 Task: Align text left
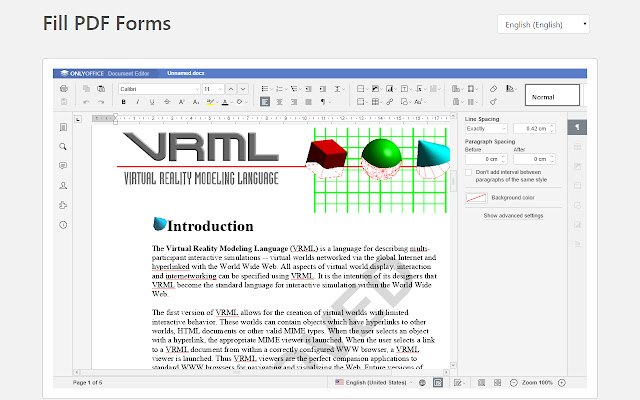click(265, 102)
